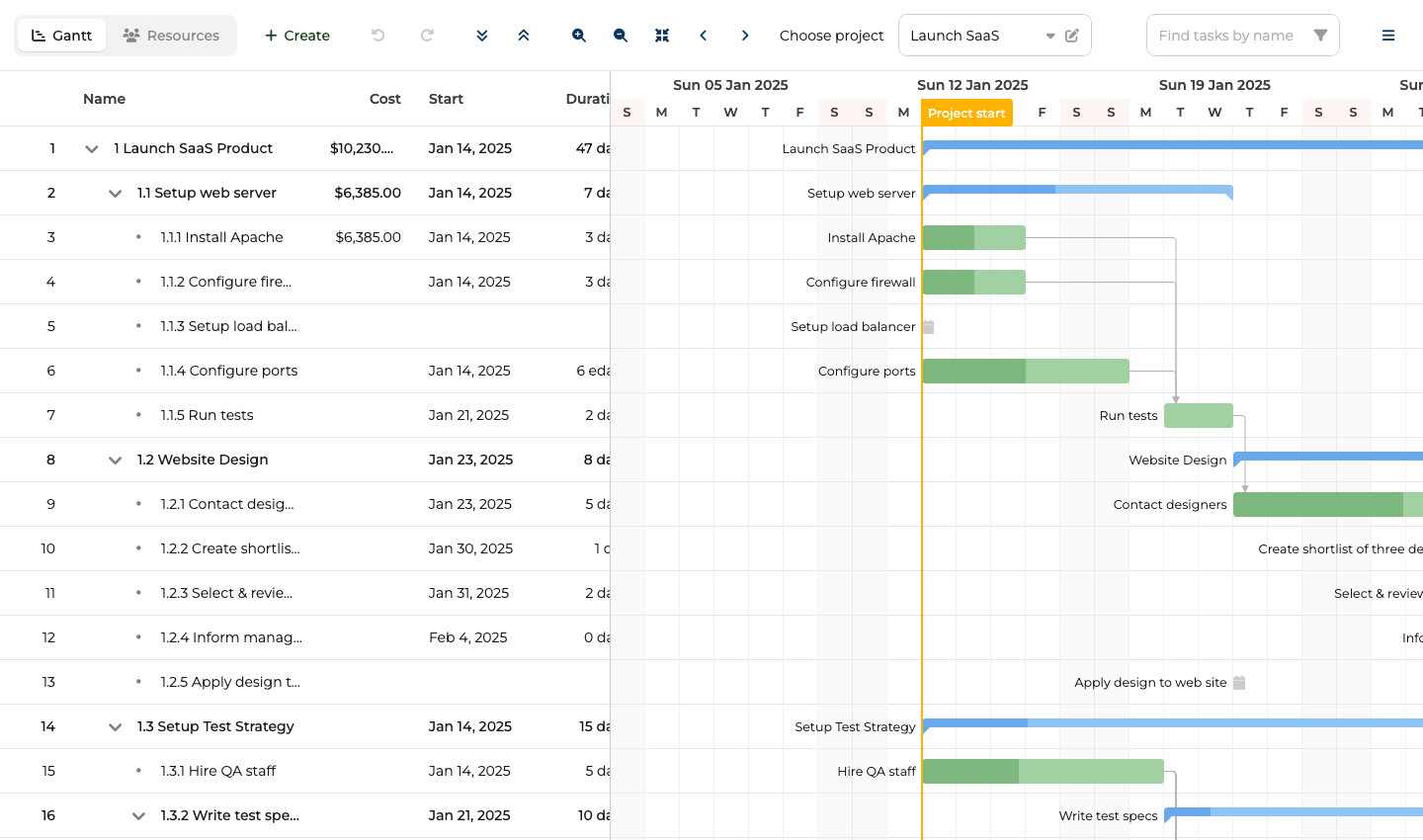Screen dimensions: 1423x840
Task: Click the Jan 30, 2025 start date cell
Action: point(470,548)
